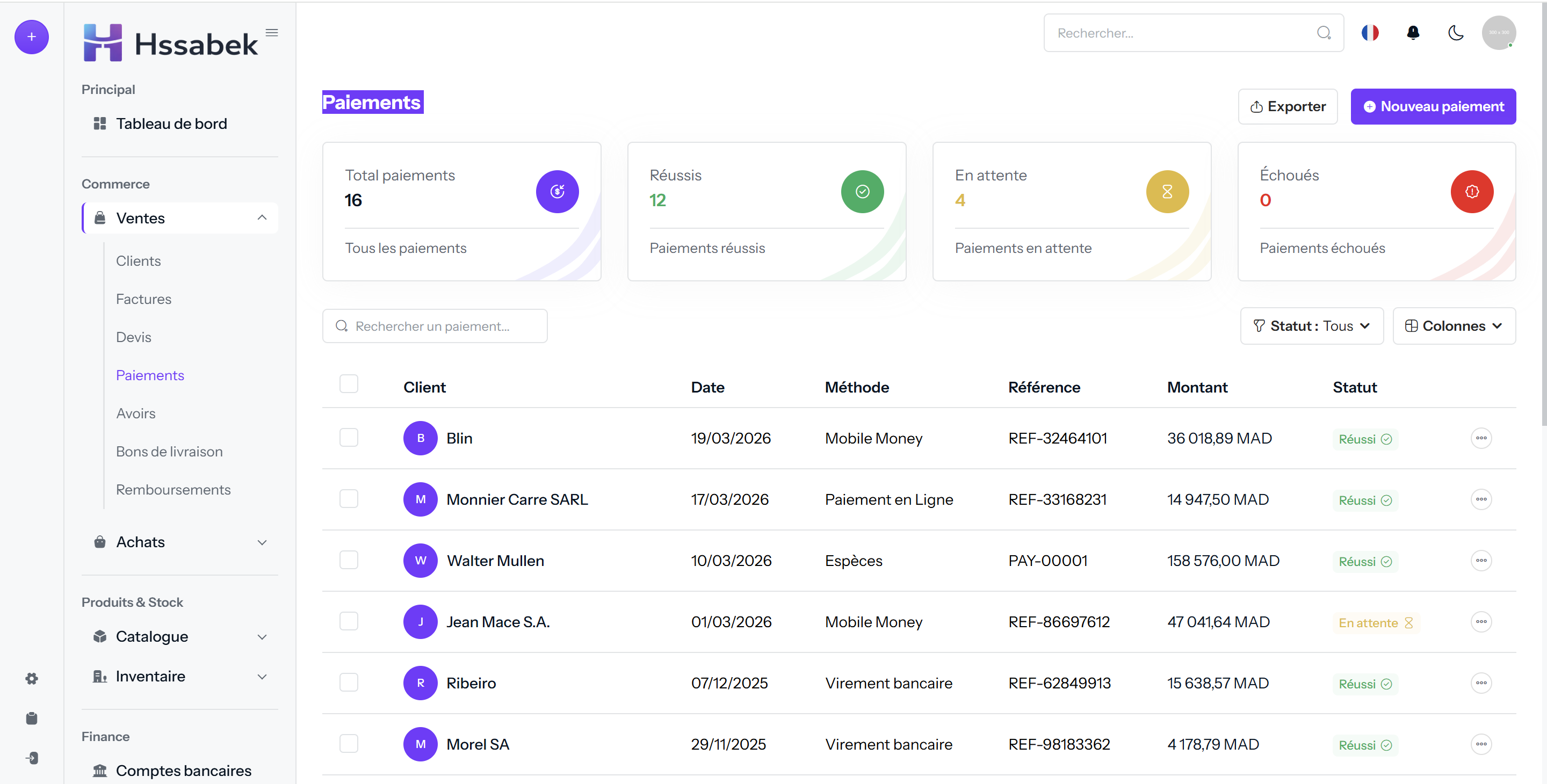Go to Factures in Ventes submenu
Image resolution: width=1547 pixels, height=784 pixels.
point(143,299)
